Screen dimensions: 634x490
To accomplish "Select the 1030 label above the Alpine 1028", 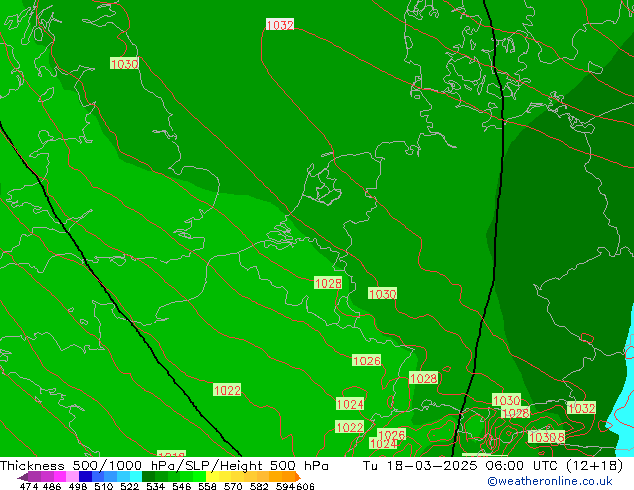I will 507,400.
